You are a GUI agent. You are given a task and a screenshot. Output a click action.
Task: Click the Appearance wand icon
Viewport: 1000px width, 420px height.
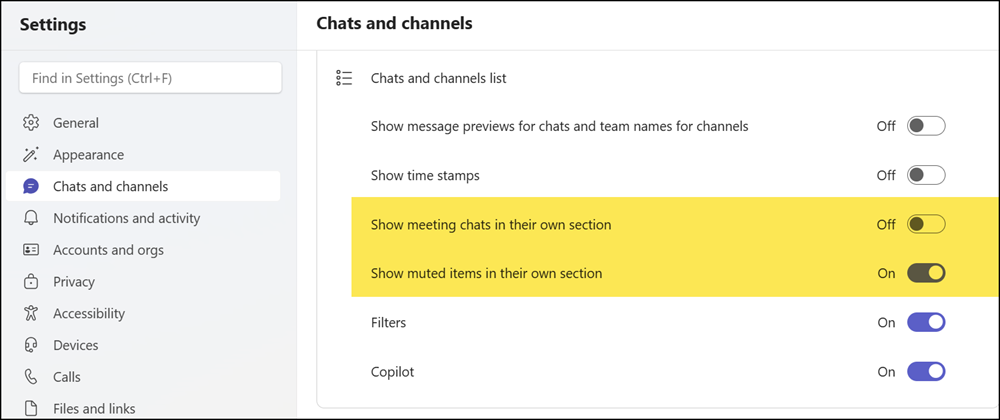pyautogui.click(x=31, y=154)
